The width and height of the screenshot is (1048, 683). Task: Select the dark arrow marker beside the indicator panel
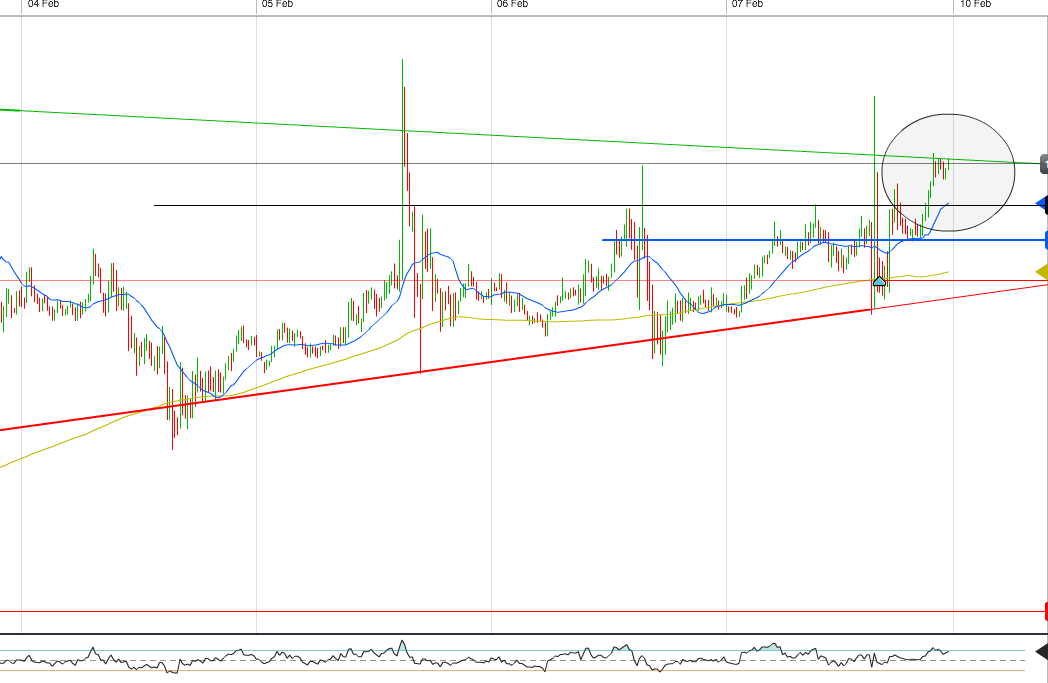1043,651
